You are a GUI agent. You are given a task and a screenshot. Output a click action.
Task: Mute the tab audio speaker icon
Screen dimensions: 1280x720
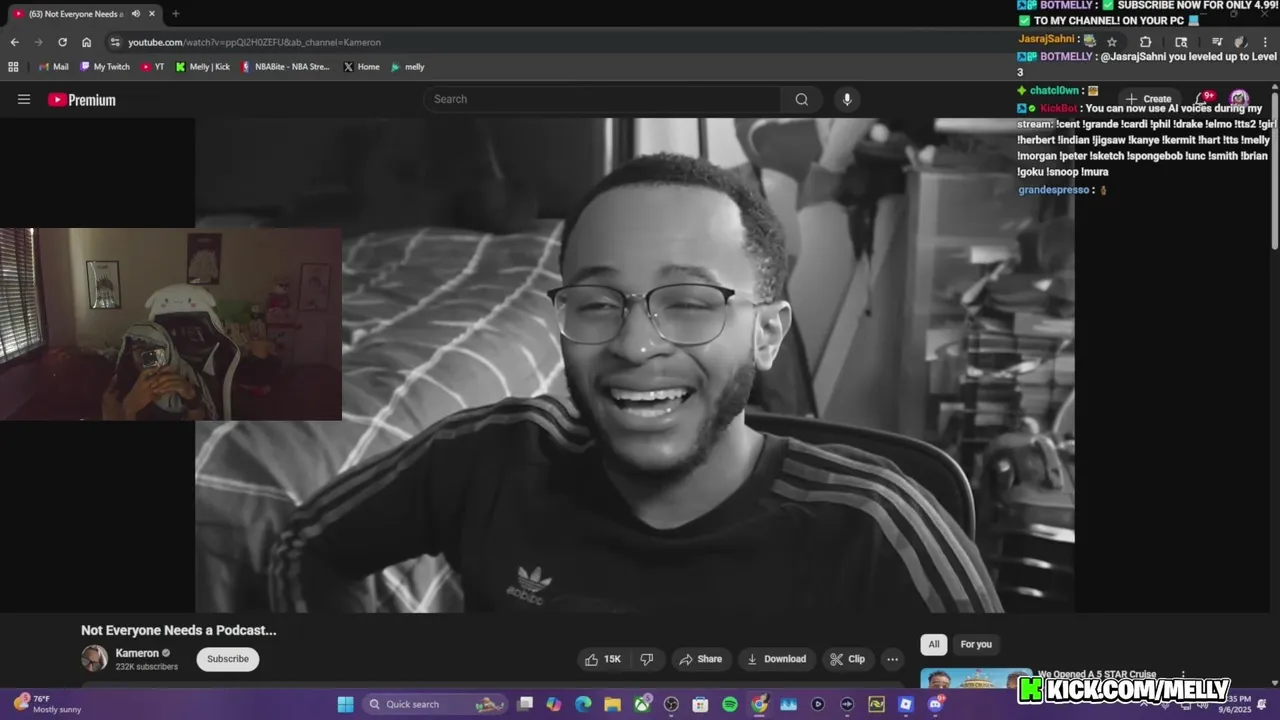point(135,14)
